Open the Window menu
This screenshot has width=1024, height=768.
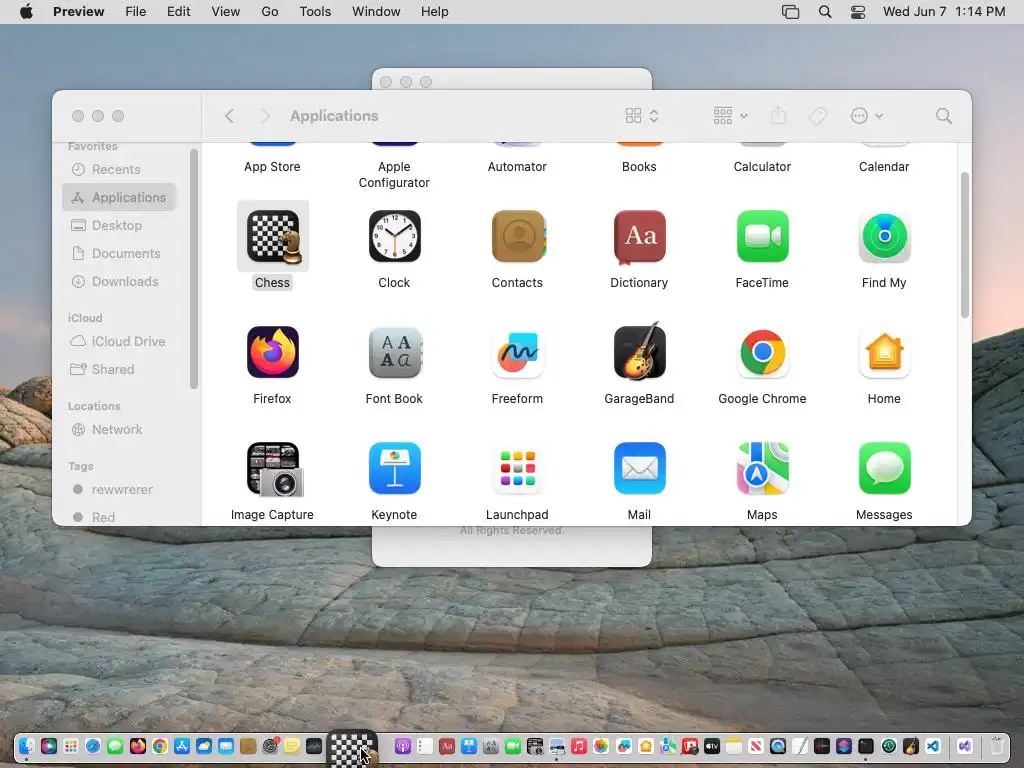[376, 12]
